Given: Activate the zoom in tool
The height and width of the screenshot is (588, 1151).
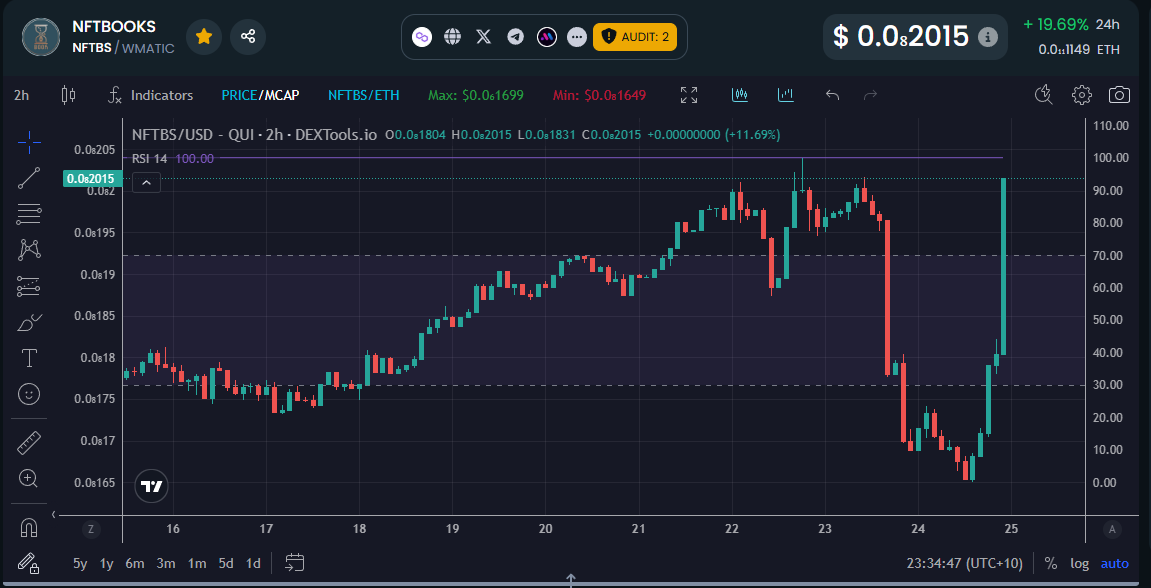Looking at the screenshot, I should [x=29, y=479].
